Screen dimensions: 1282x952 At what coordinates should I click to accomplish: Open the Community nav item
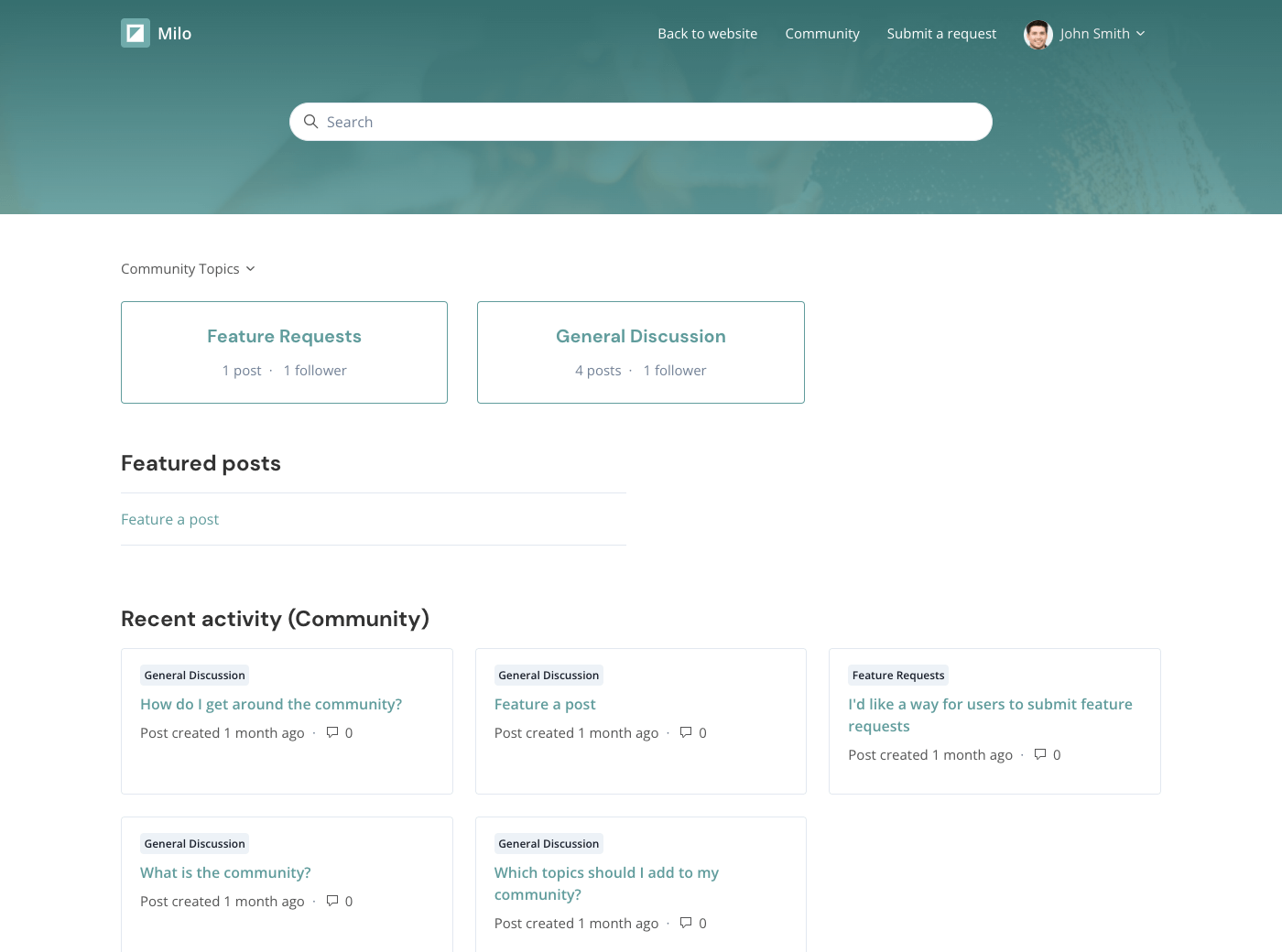point(821,34)
